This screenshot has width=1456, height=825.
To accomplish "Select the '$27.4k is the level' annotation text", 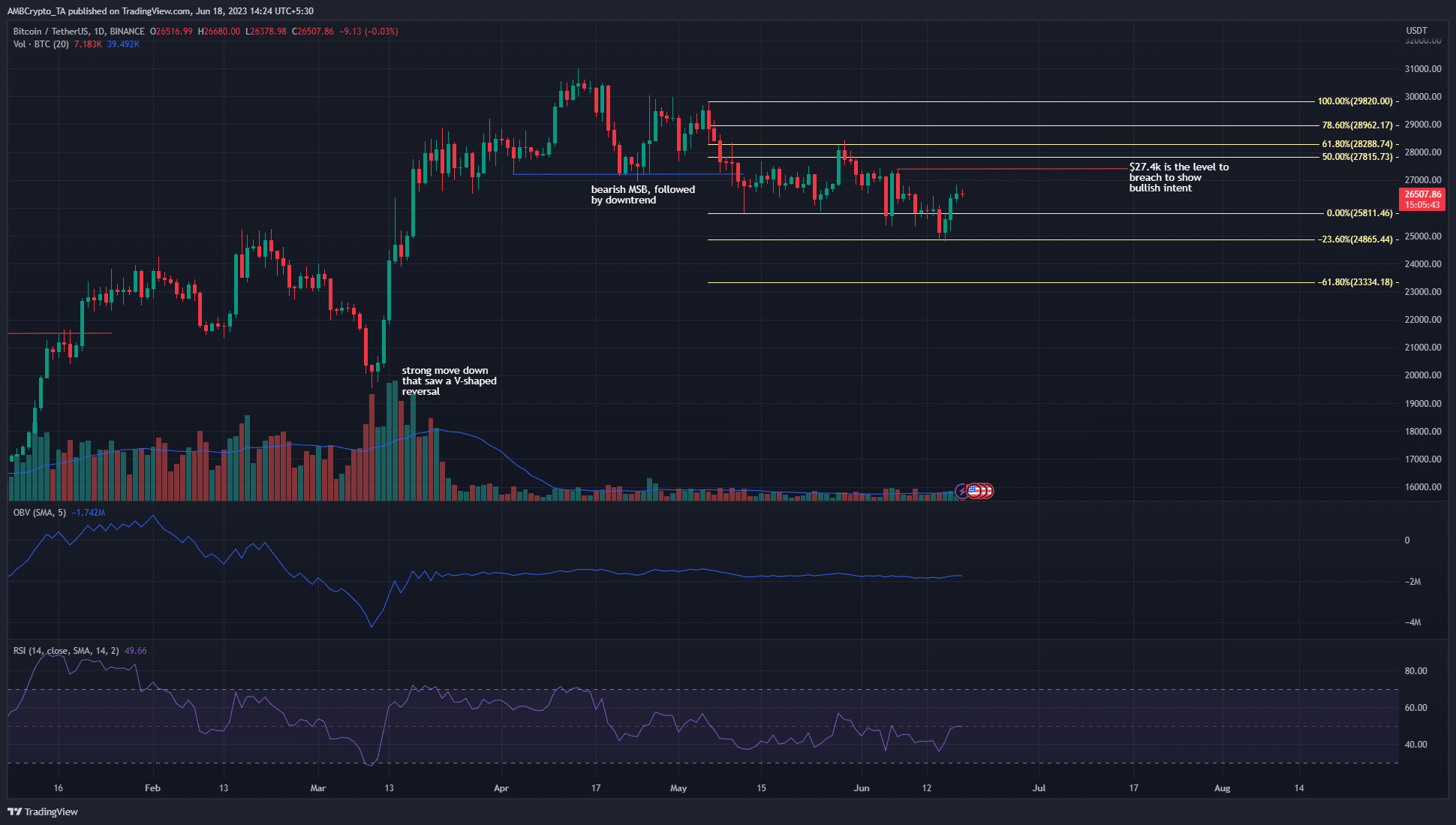I will point(1179,177).
